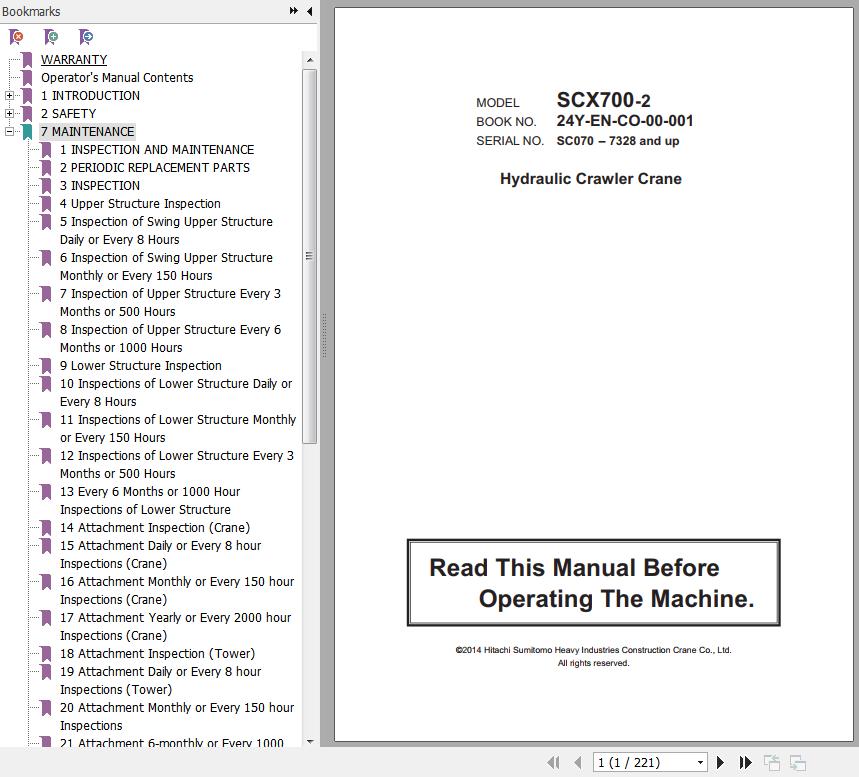The width and height of the screenshot is (859, 777).
Task: Click the expand-all double arrow in Bookmarks header
Action: click(294, 11)
